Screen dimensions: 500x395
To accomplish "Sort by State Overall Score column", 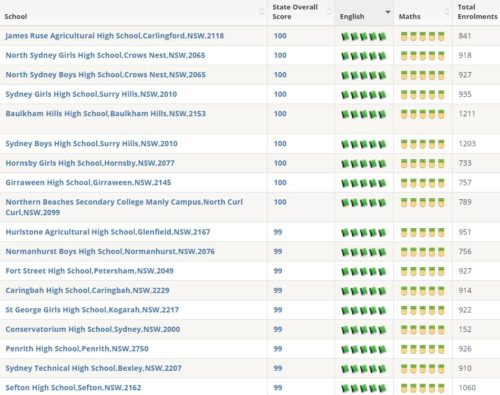I will tap(301, 13).
